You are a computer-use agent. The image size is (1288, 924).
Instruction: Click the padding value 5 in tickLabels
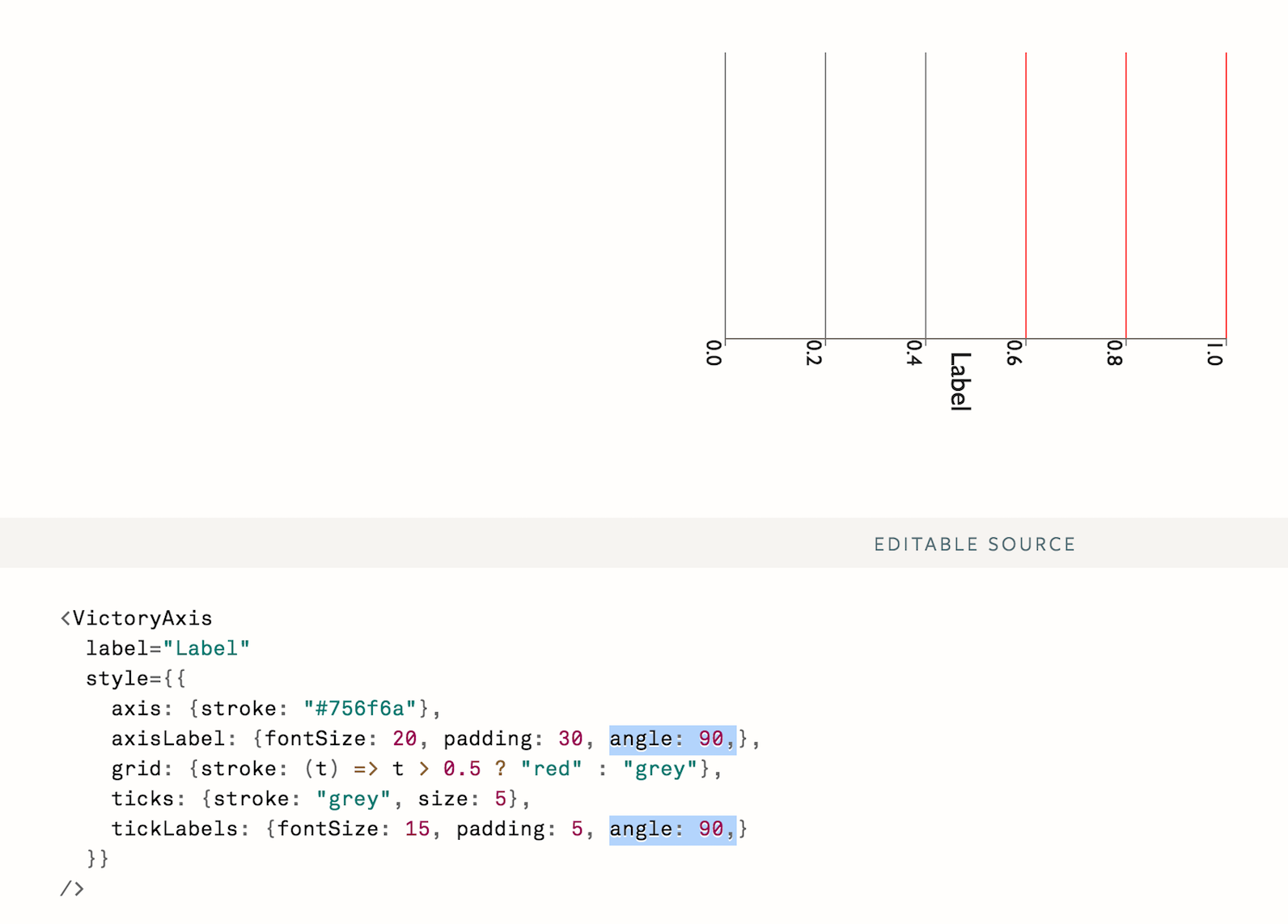click(x=577, y=829)
